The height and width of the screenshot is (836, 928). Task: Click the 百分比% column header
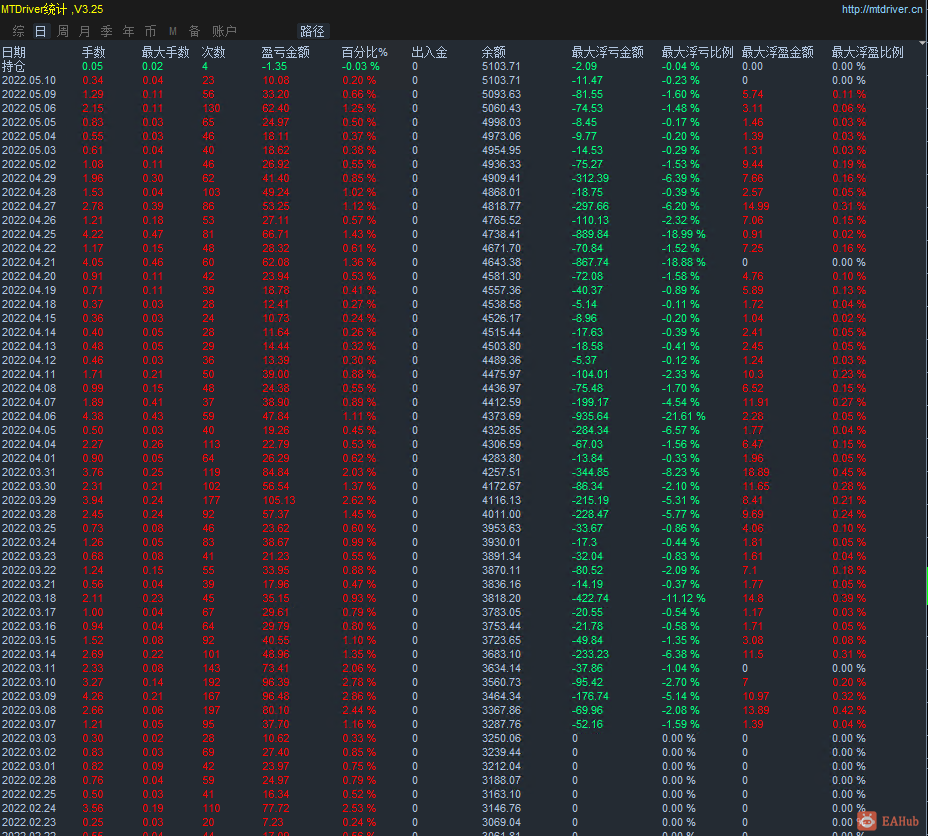pyautogui.click(x=365, y=52)
